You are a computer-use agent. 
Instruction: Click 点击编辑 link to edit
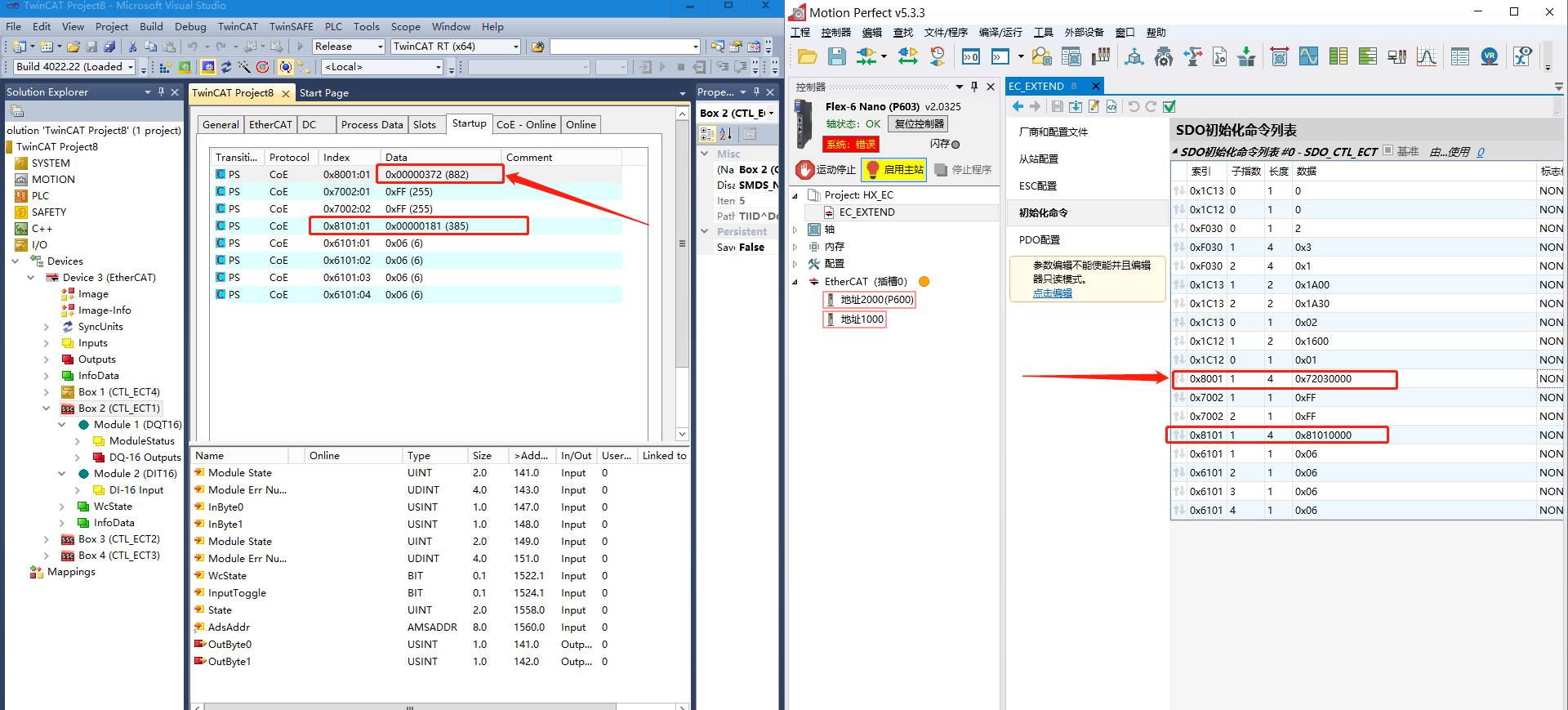pyautogui.click(x=1052, y=293)
